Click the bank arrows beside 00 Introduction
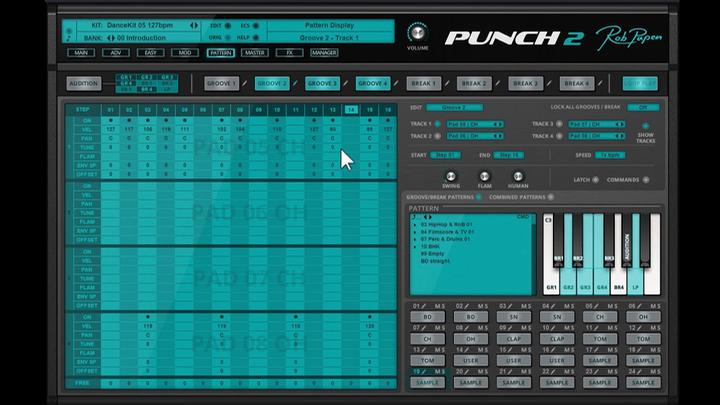This screenshot has height=405, width=720. [111, 38]
